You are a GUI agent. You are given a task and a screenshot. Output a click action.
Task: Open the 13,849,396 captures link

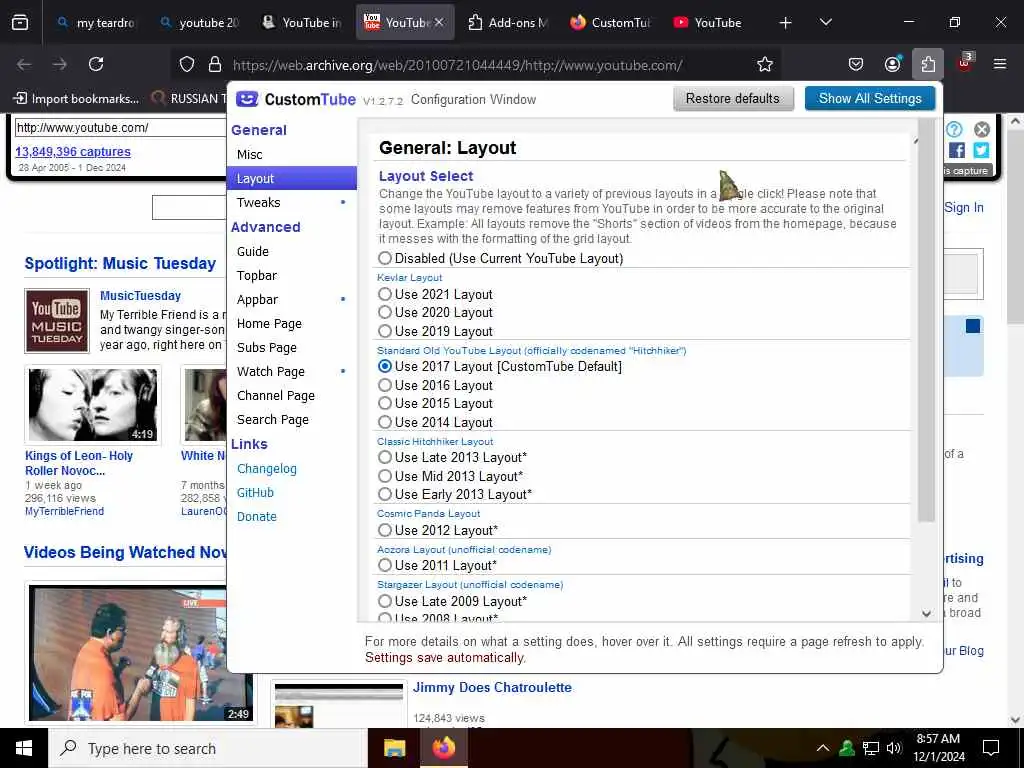point(72,152)
